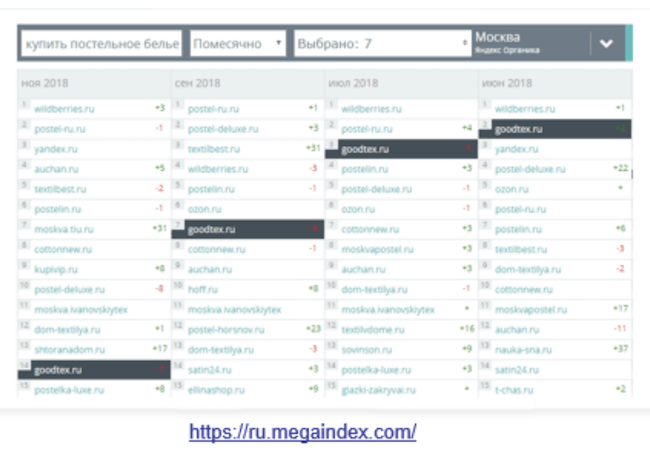The height and width of the screenshot is (451, 650).
Task: Select highlighted goodtex.ru in июл 2018
Action: click(401, 149)
